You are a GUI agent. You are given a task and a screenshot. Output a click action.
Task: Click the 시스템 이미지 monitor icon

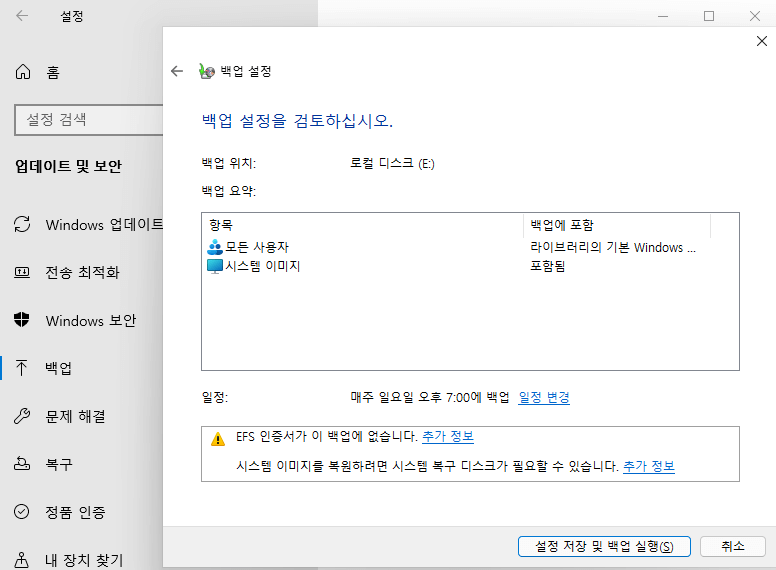pos(215,266)
